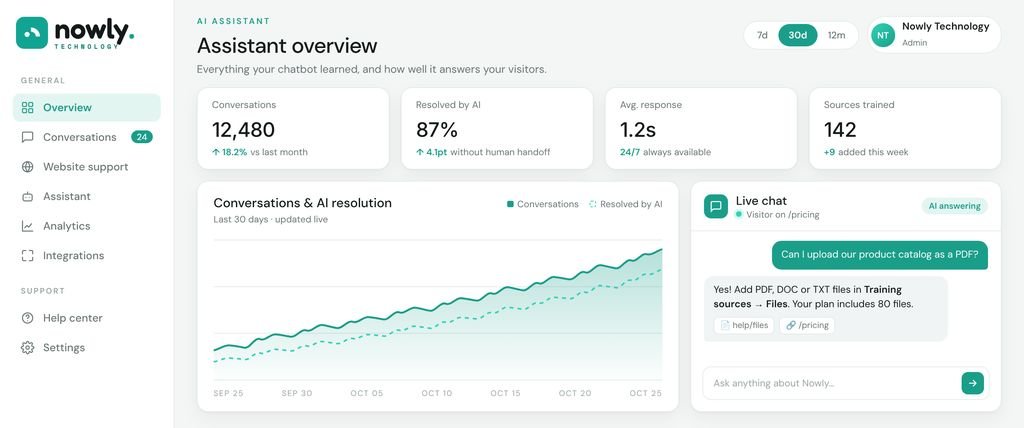This screenshot has height=428, width=1024.
Task: Click the Conversations & AI resolution chart title
Action: (302, 203)
